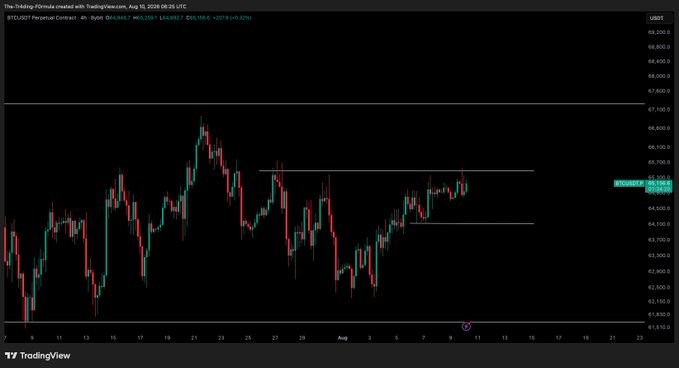The width and height of the screenshot is (679, 368).
Task: Click the 67,100.0 price scale label
Action: [x=659, y=110]
